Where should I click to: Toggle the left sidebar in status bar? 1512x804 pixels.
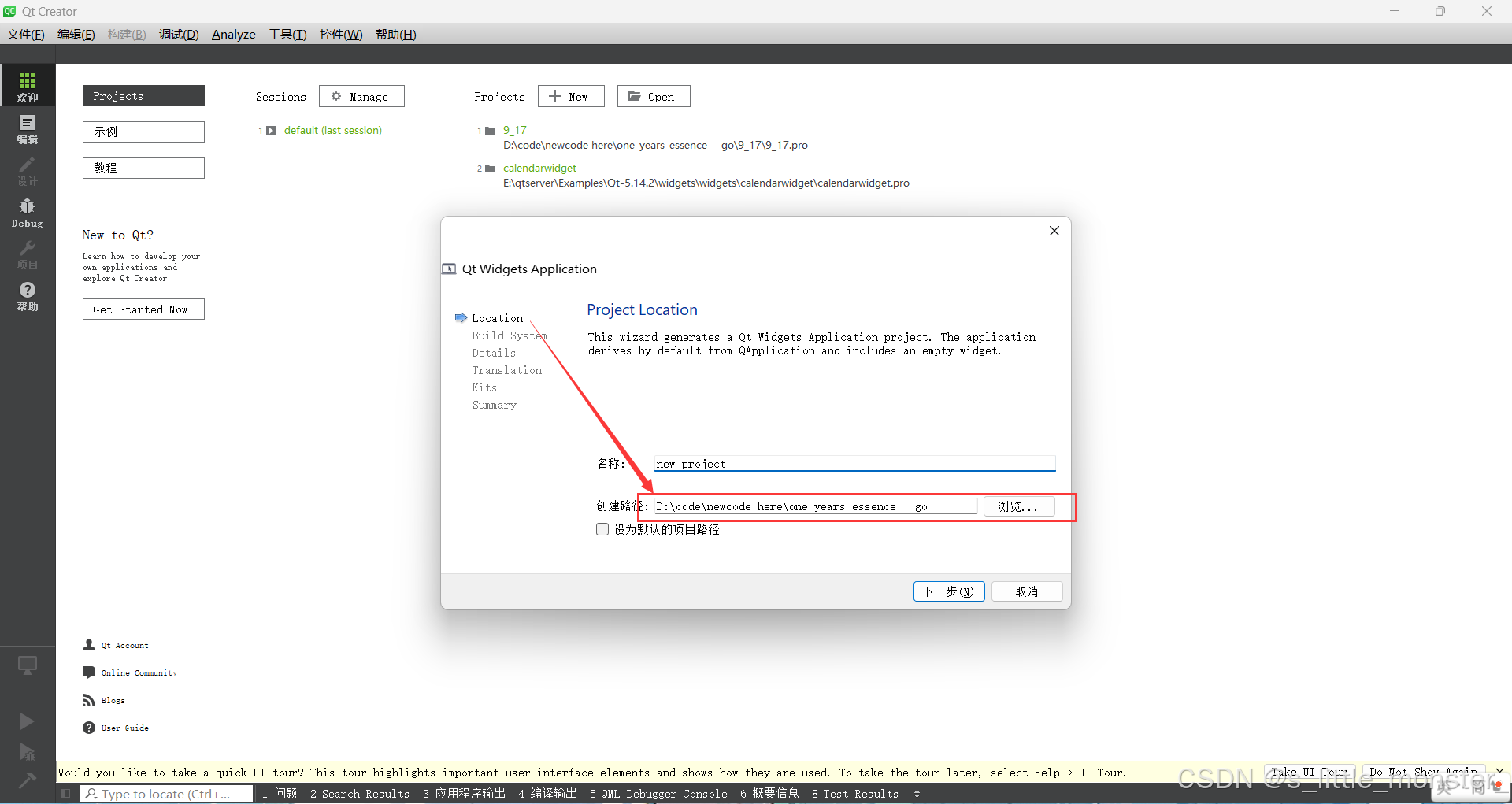(66, 794)
